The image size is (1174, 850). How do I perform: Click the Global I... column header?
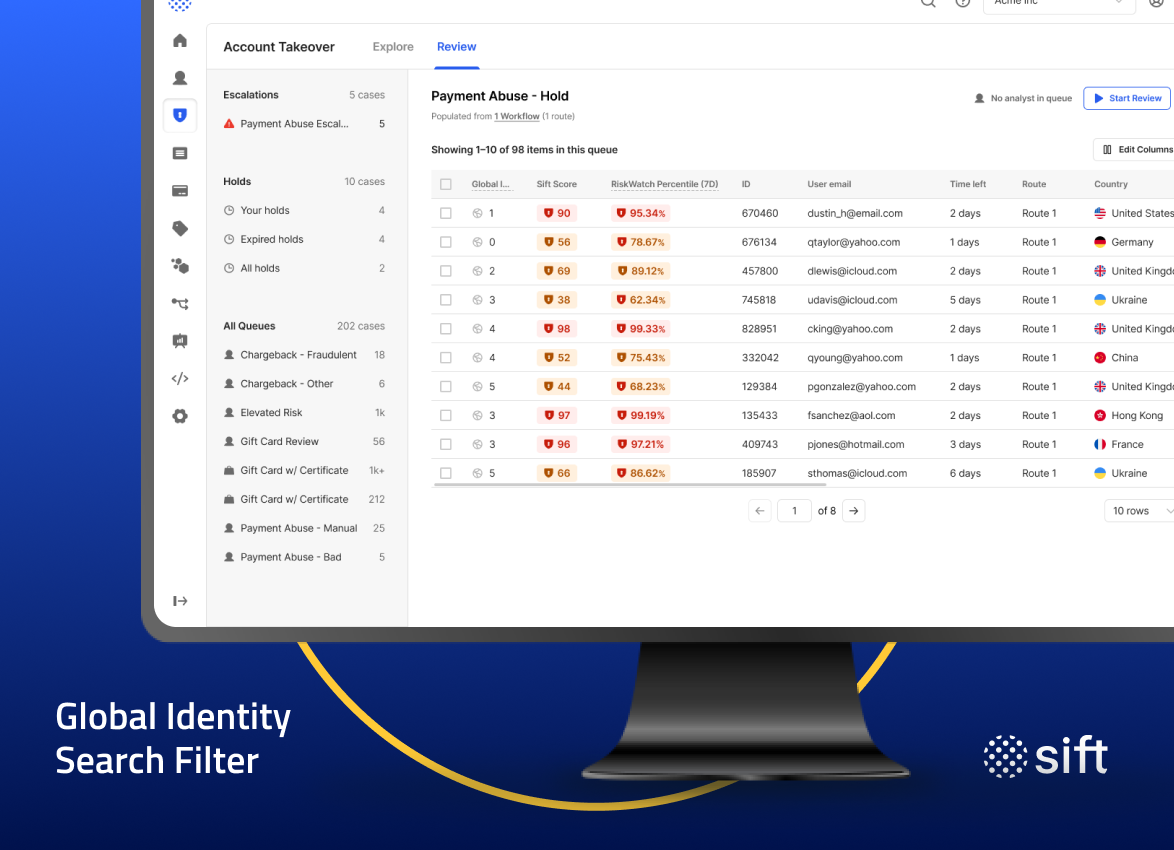[490, 184]
